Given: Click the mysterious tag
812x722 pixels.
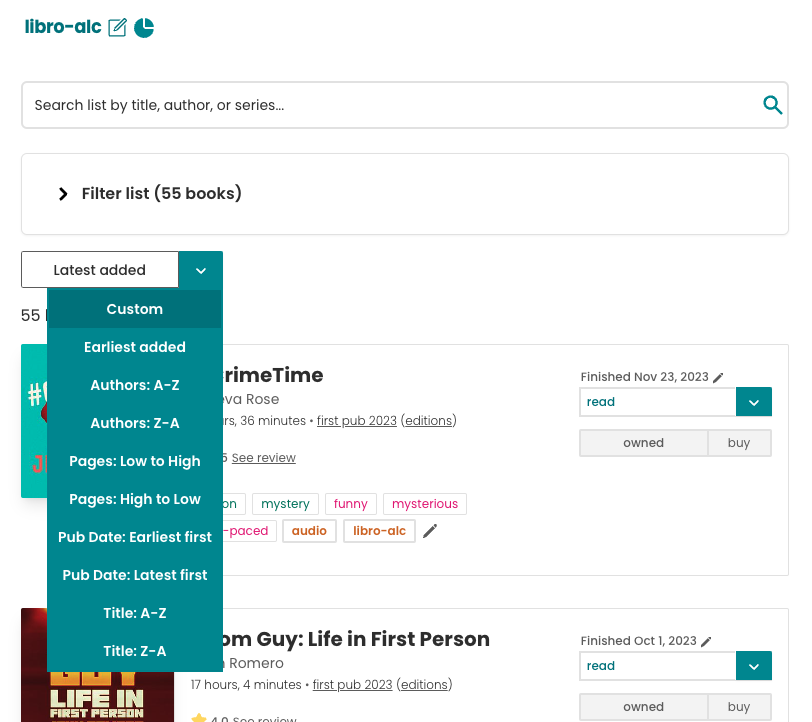Looking at the screenshot, I should click(425, 504).
